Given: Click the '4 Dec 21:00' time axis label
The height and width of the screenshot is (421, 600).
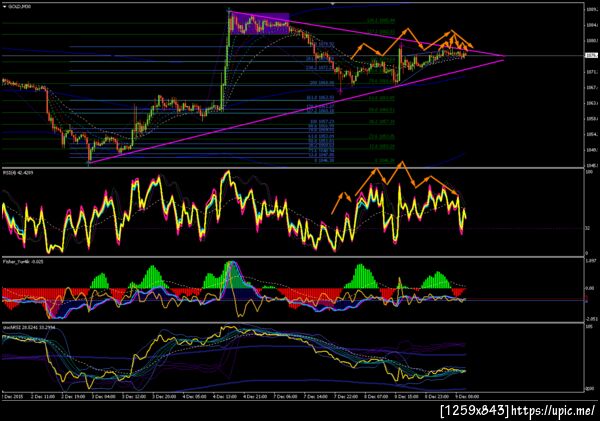Looking at the screenshot, I should [255, 397].
